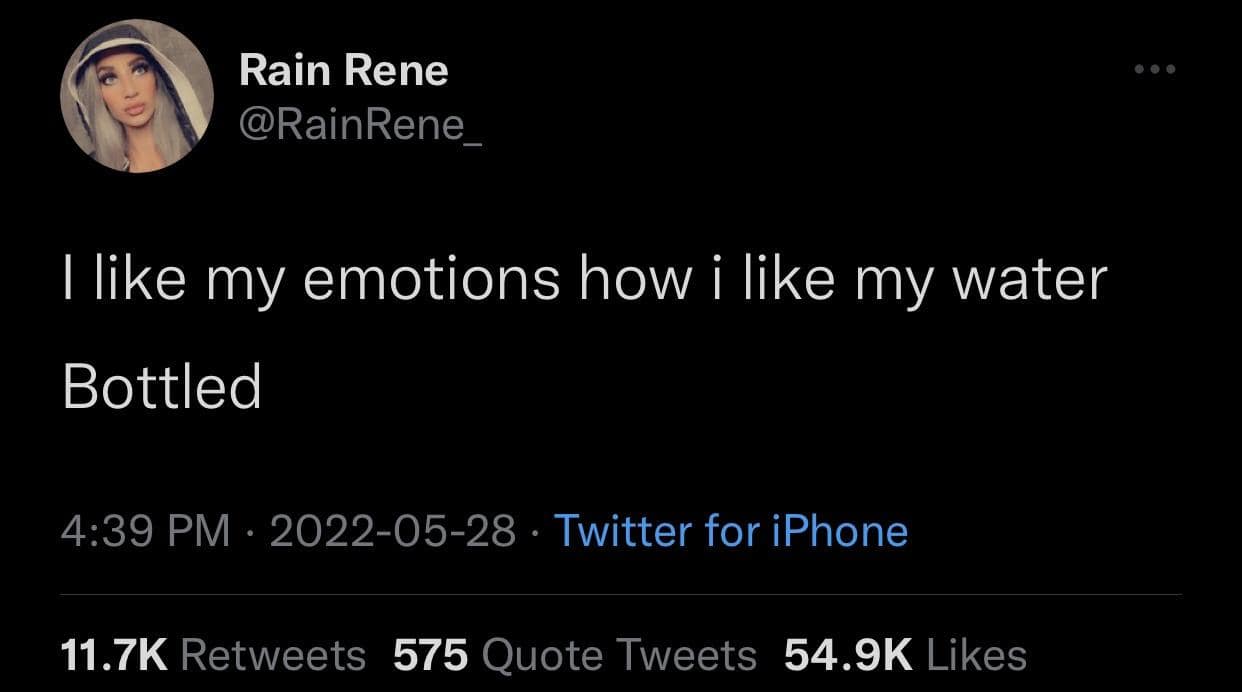Click the 575 quote count number
Viewport: 1242px width, 692px height.
pyautogui.click(x=431, y=655)
